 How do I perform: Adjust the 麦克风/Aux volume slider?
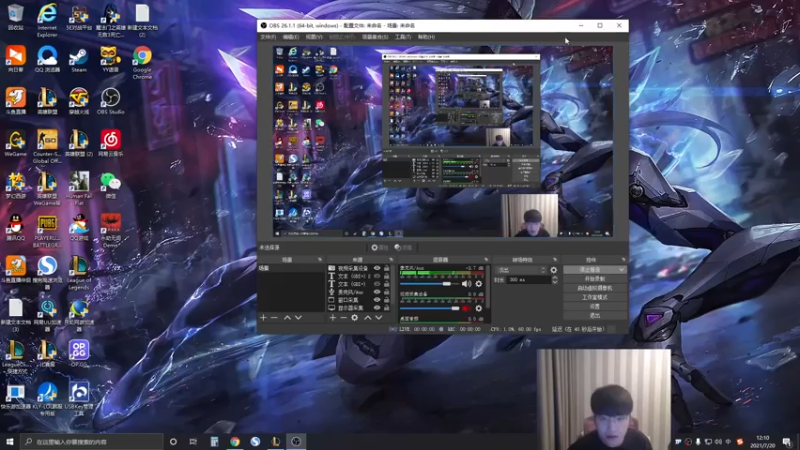(430, 284)
